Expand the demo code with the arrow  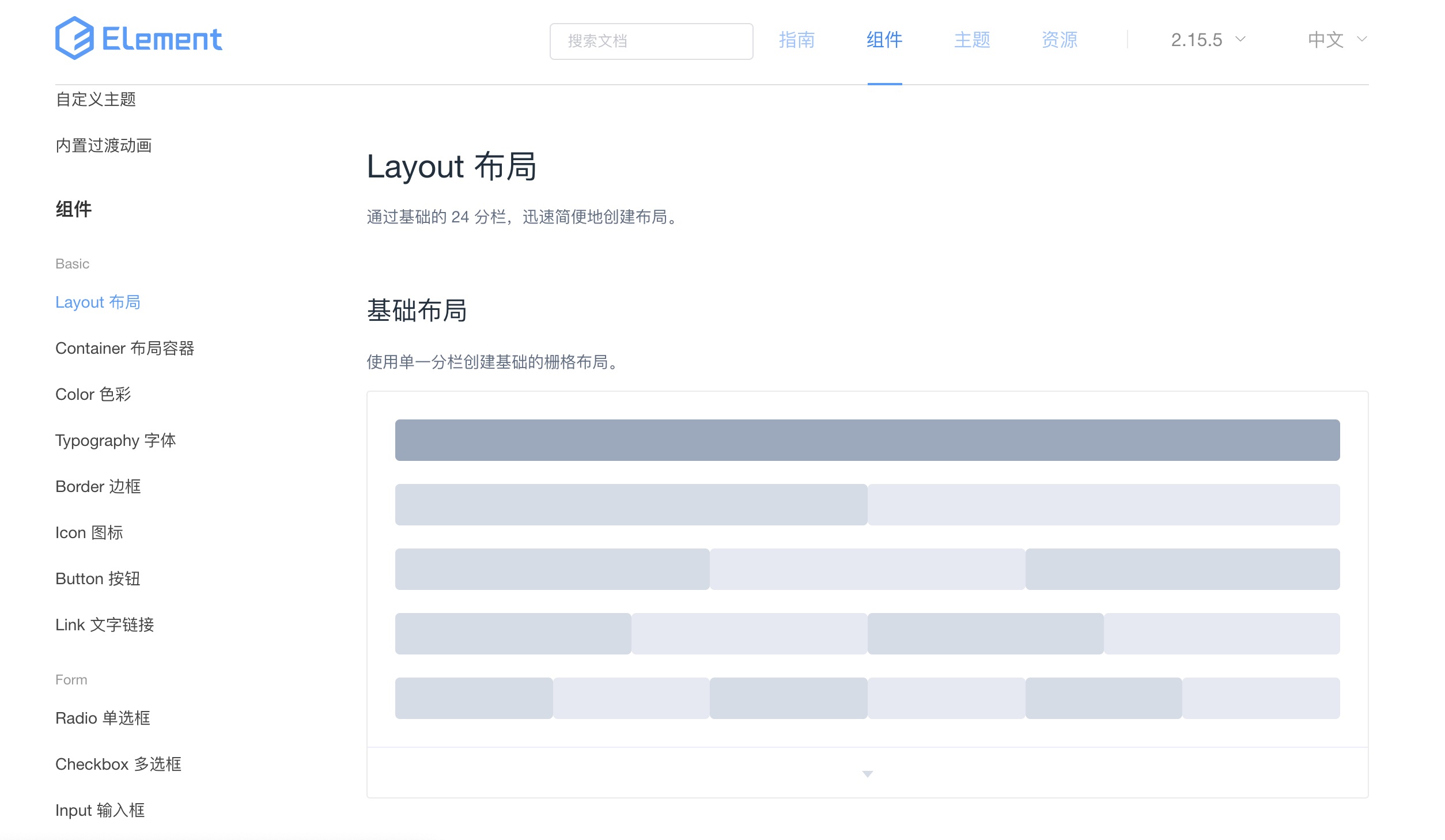click(x=867, y=773)
